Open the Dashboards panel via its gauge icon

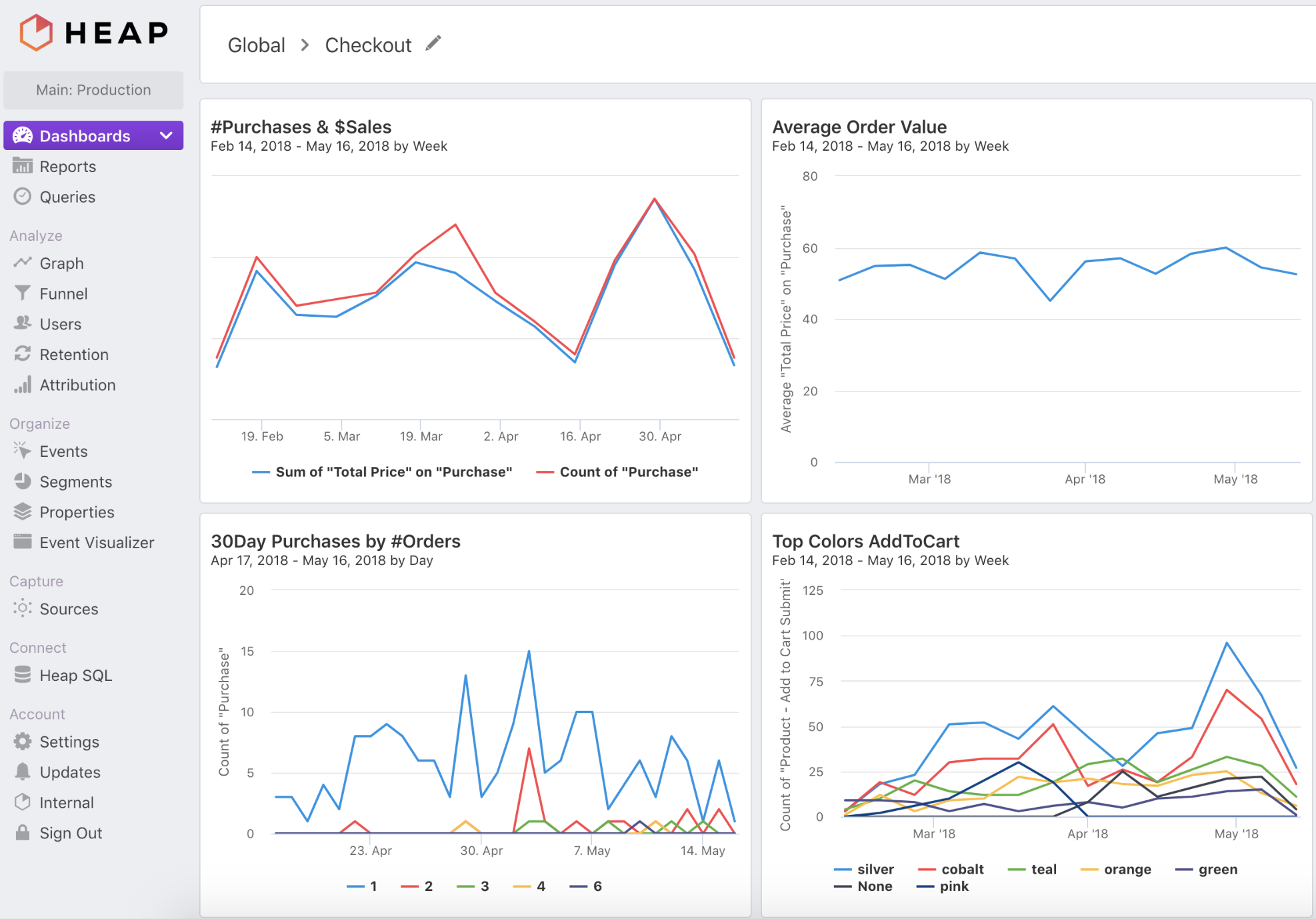coord(22,135)
